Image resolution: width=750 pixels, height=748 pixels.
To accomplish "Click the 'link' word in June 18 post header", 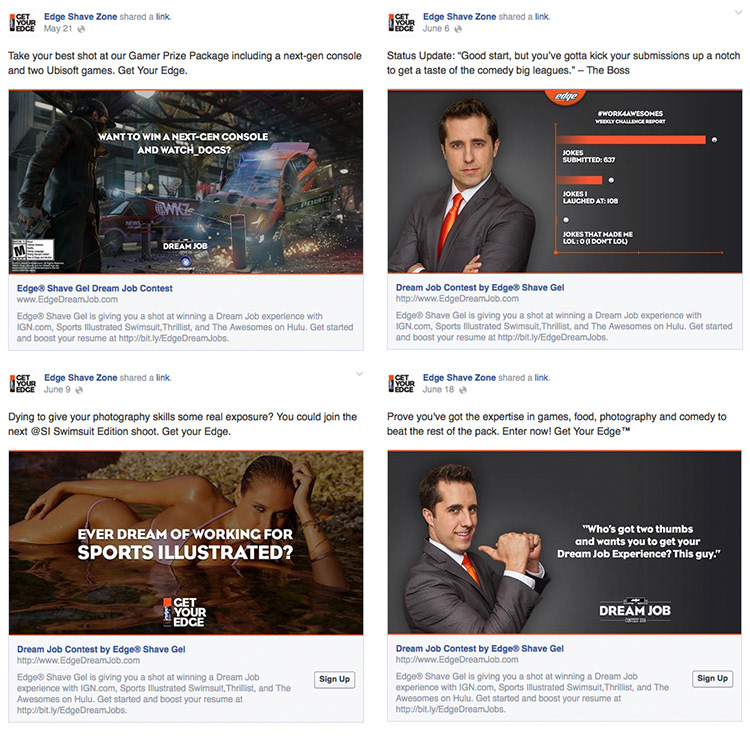I will (541, 378).
